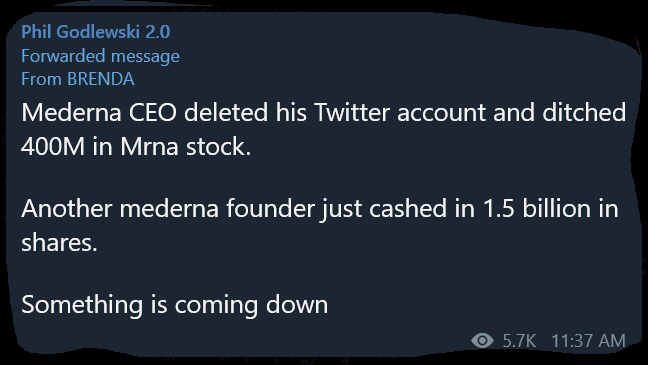
Task: Click the word cashed in second paragraph
Action: click(408, 208)
